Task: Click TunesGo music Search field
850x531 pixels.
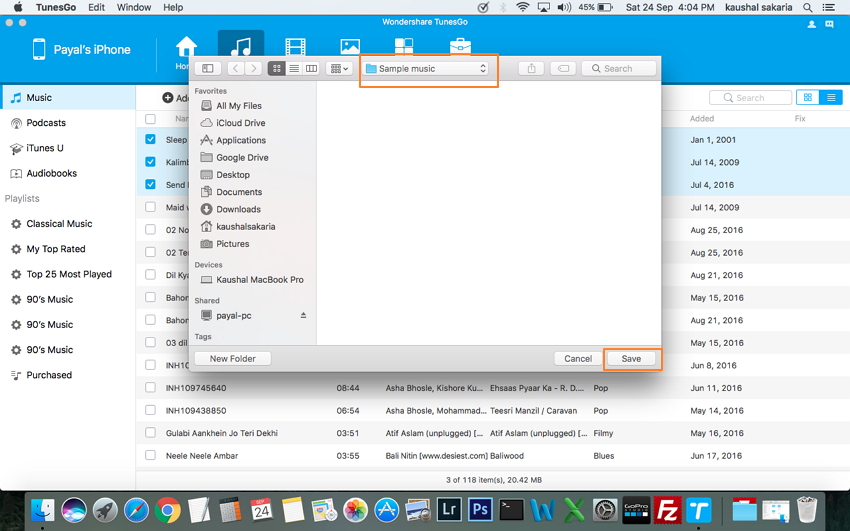Action: click(750, 98)
